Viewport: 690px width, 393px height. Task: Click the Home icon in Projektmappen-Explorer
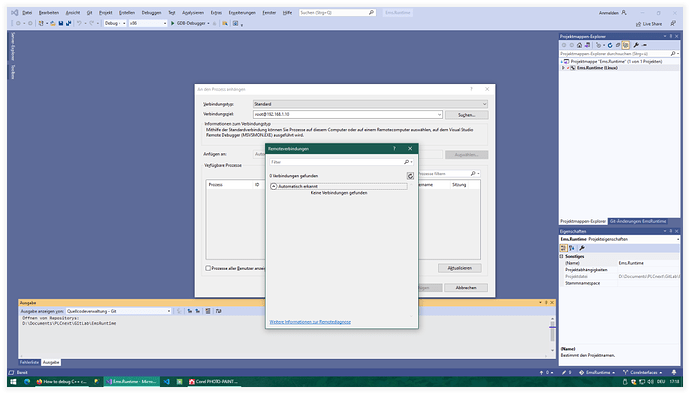coord(580,45)
